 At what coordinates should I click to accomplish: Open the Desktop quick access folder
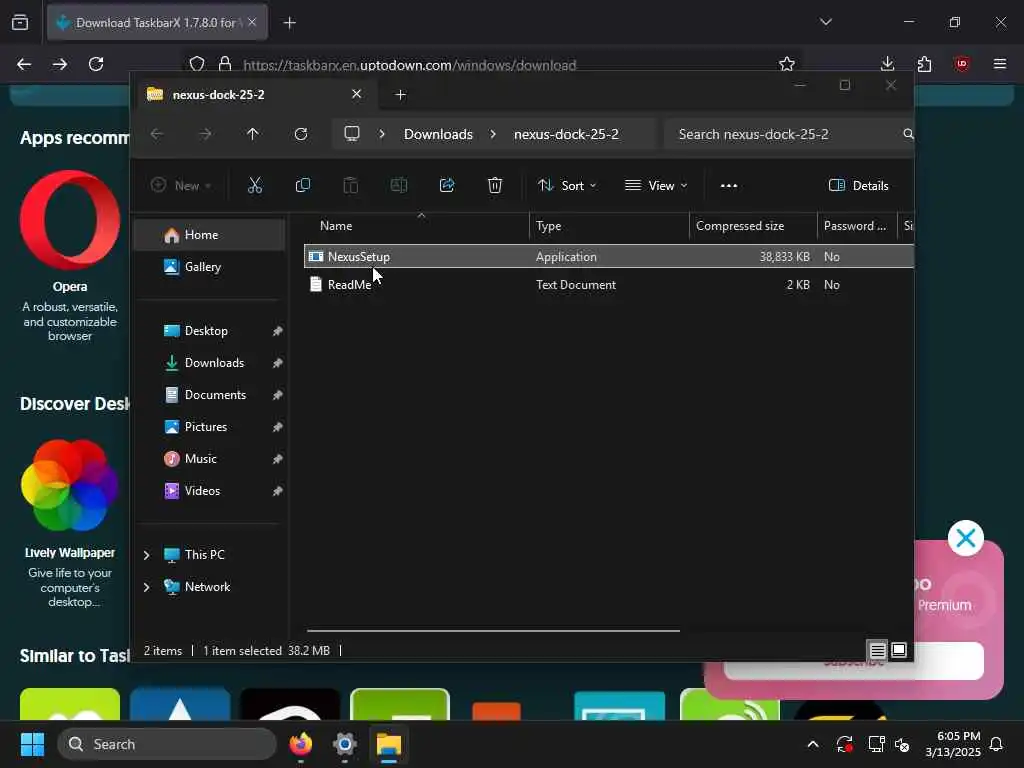pyautogui.click(x=209, y=330)
